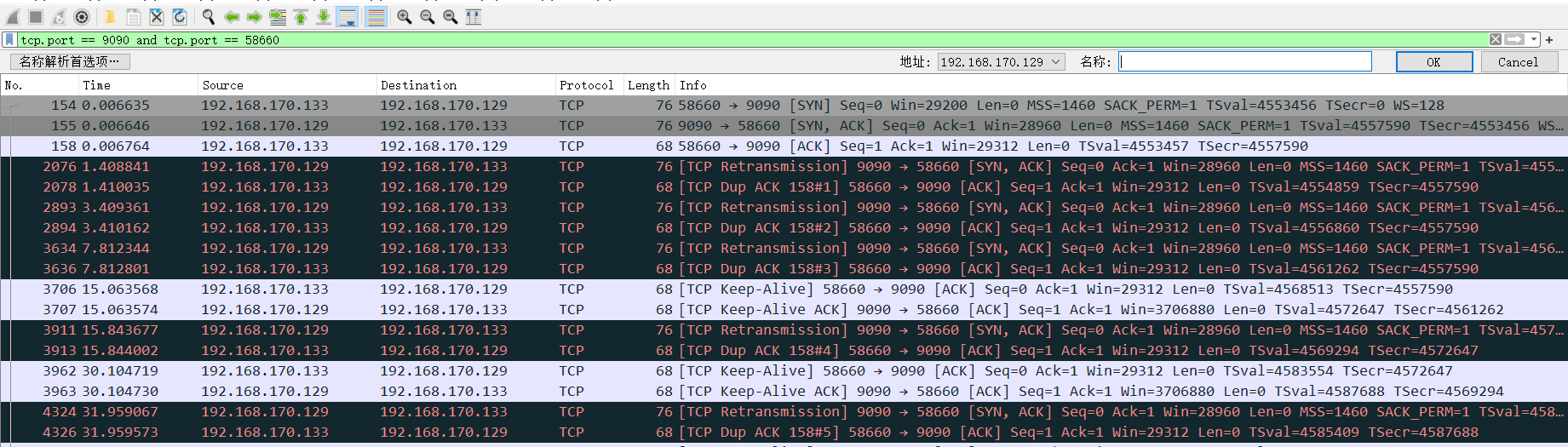This screenshot has height=447, width=1568.
Task: Sort by Info column header
Action: point(1121,85)
